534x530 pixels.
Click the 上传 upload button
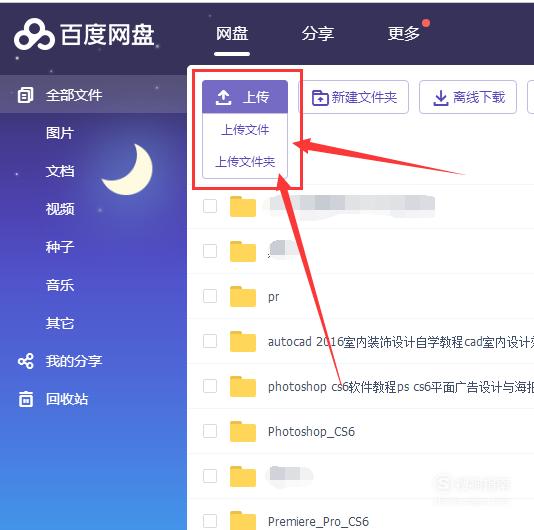(245, 97)
